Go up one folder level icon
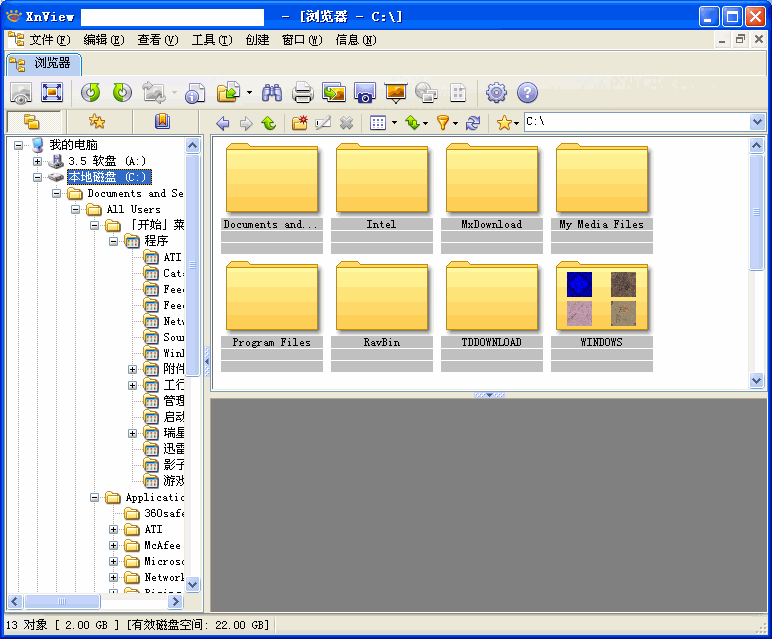This screenshot has width=772, height=639. point(268,123)
